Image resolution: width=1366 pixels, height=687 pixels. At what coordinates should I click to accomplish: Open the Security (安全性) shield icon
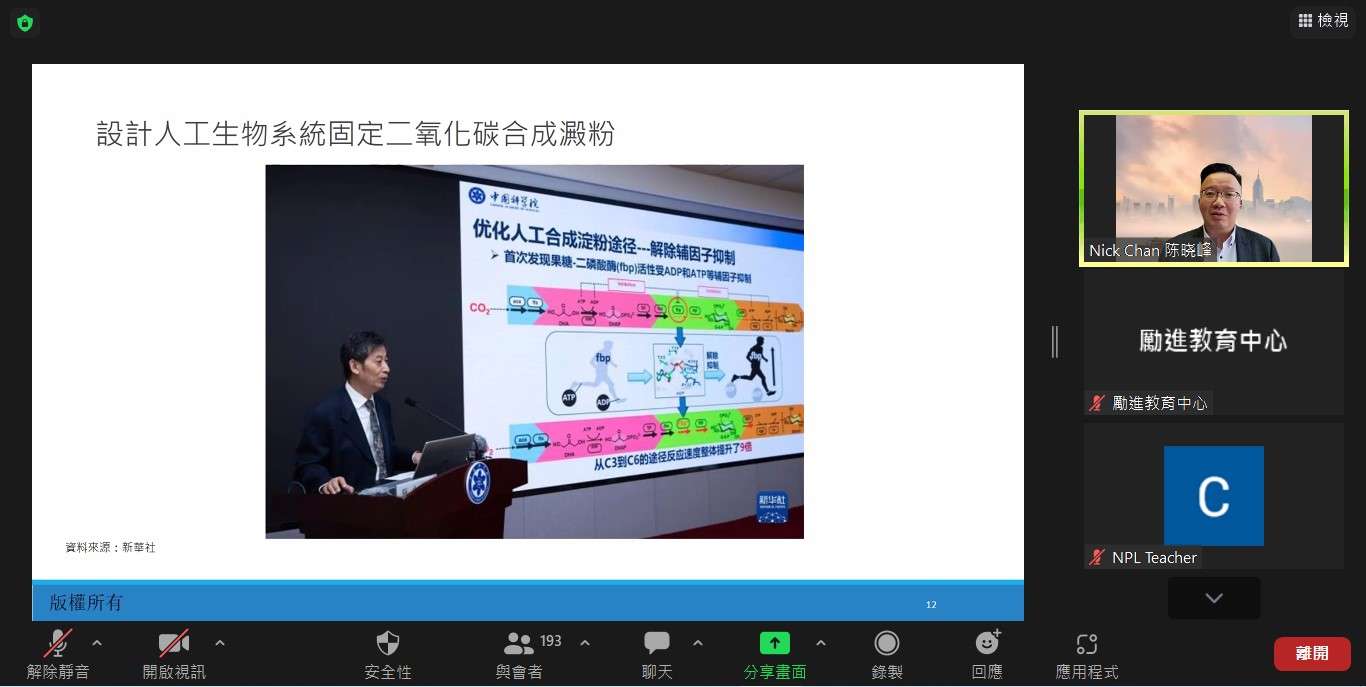coord(388,643)
